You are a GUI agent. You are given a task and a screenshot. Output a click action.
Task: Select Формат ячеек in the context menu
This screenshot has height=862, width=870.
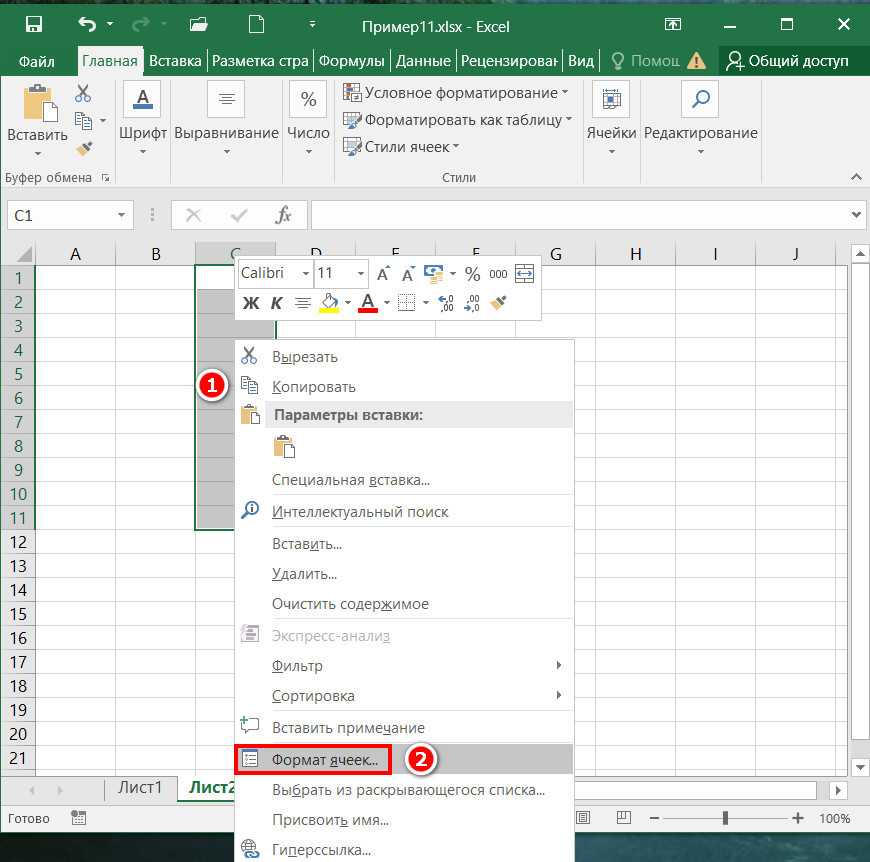click(x=325, y=760)
